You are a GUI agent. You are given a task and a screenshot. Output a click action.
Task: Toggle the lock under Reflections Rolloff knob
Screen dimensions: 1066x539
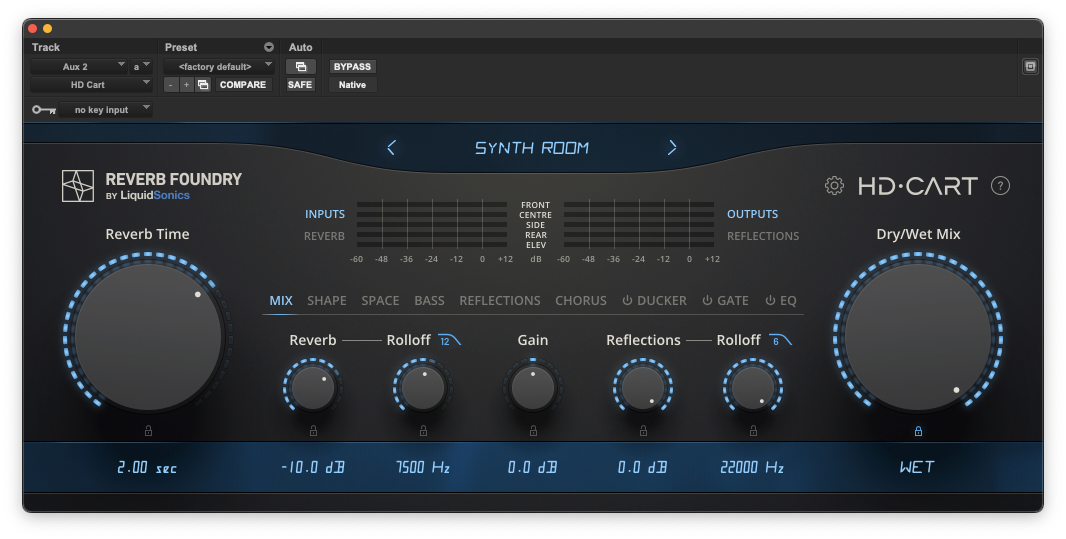753,430
